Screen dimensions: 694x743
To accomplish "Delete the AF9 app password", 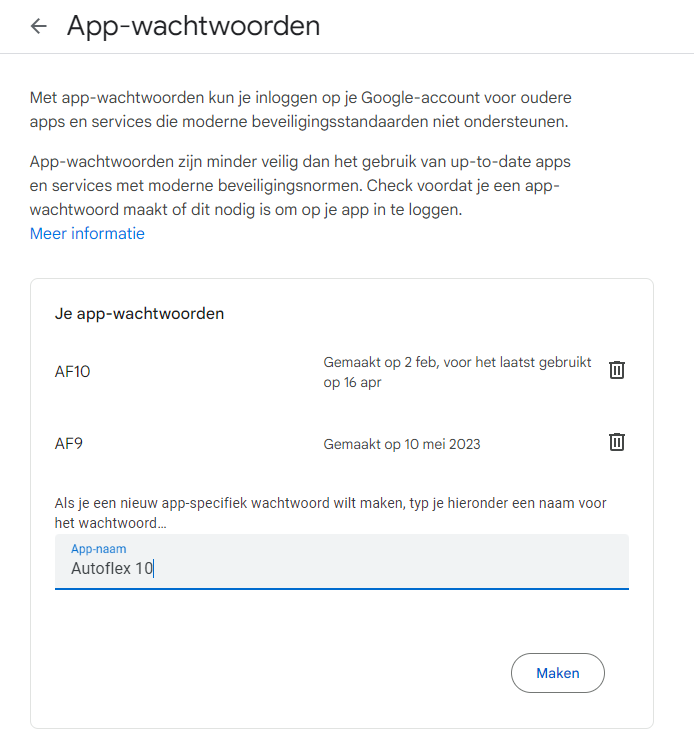I will point(616,442).
